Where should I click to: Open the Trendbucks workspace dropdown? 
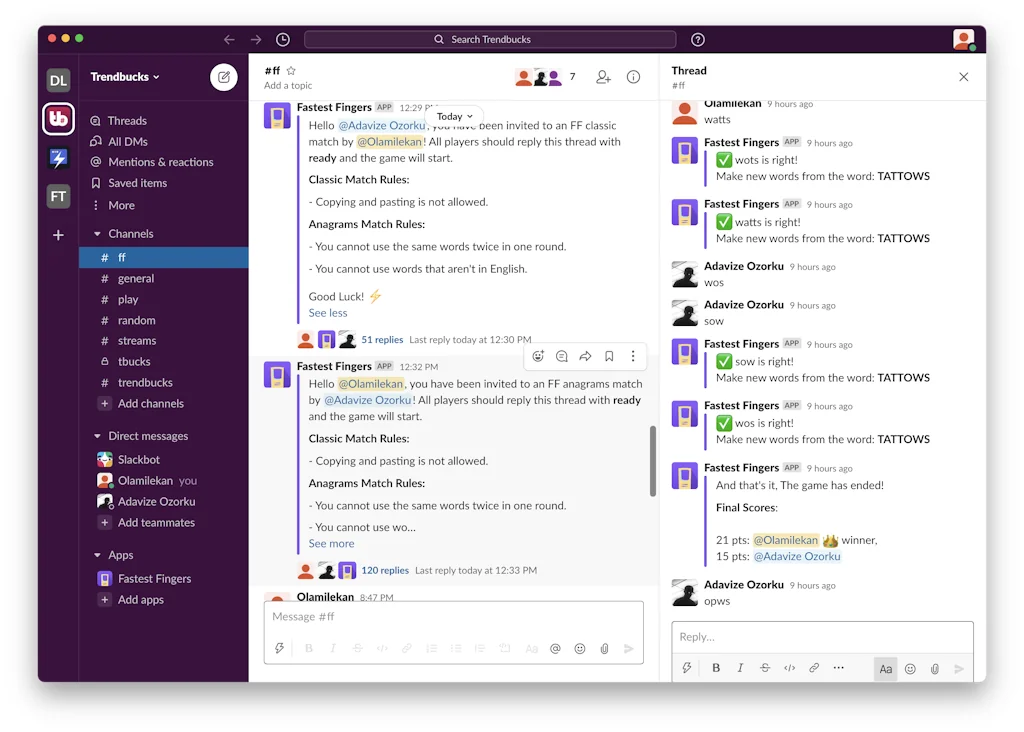click(x=124, y=76)
